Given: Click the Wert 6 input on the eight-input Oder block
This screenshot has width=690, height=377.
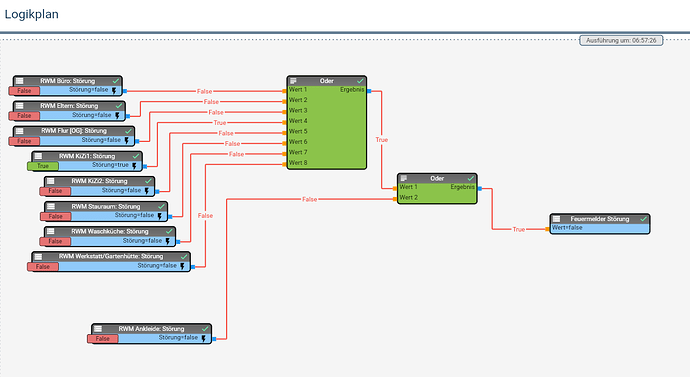Looking at the screenshot, I should click(298, 142).
